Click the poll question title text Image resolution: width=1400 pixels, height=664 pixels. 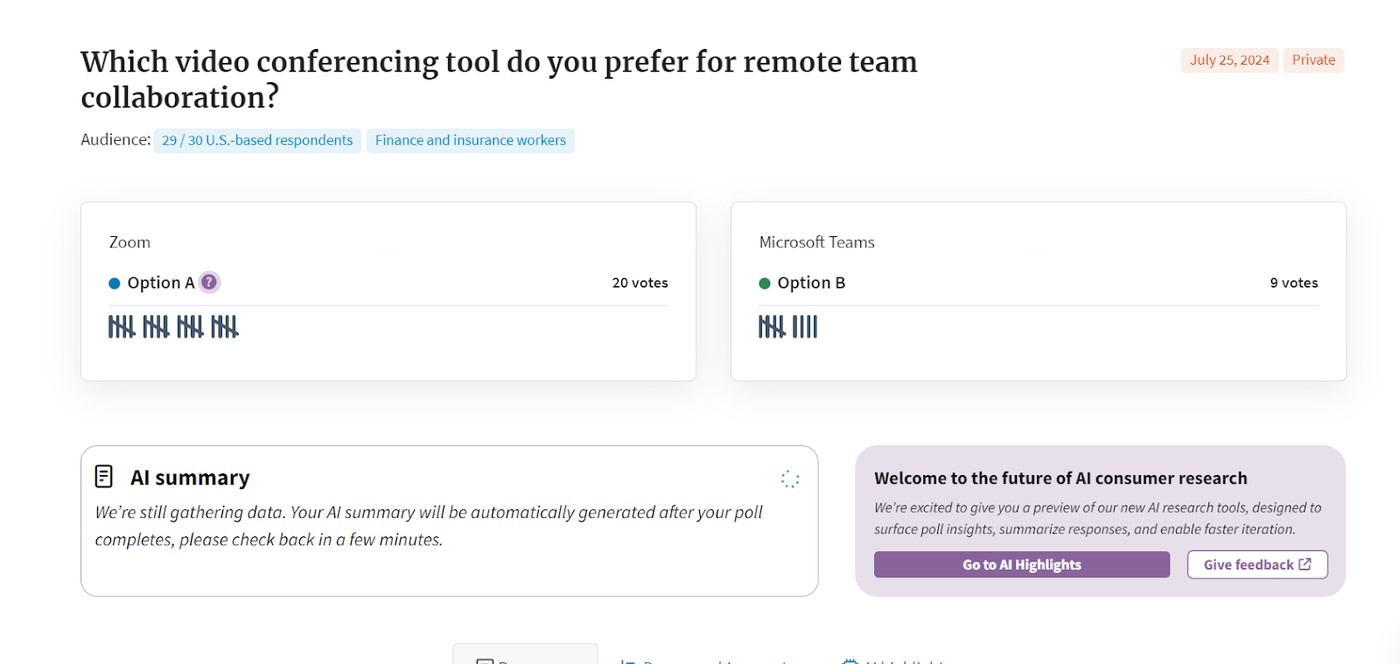tap(499, 79)
